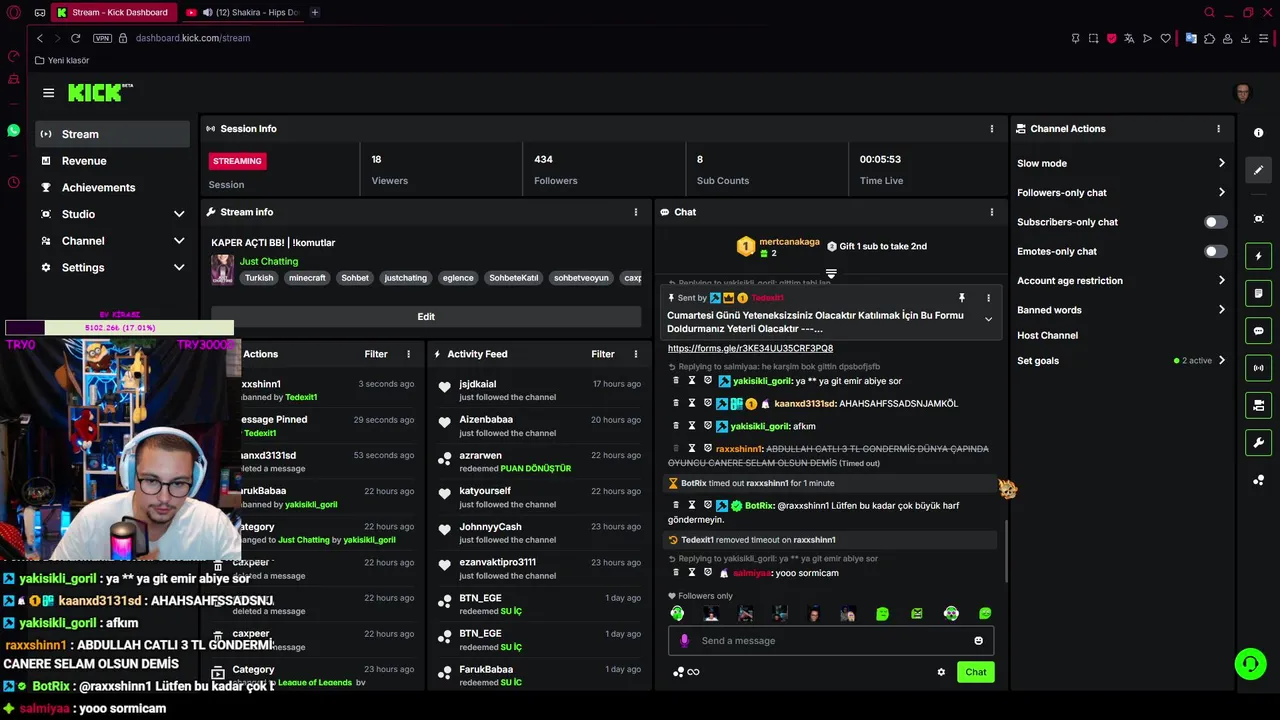Image resolution: width=1280 pixels, height=720 pixels.
Task: Open the green headset support button
Action: [1250, 664]
